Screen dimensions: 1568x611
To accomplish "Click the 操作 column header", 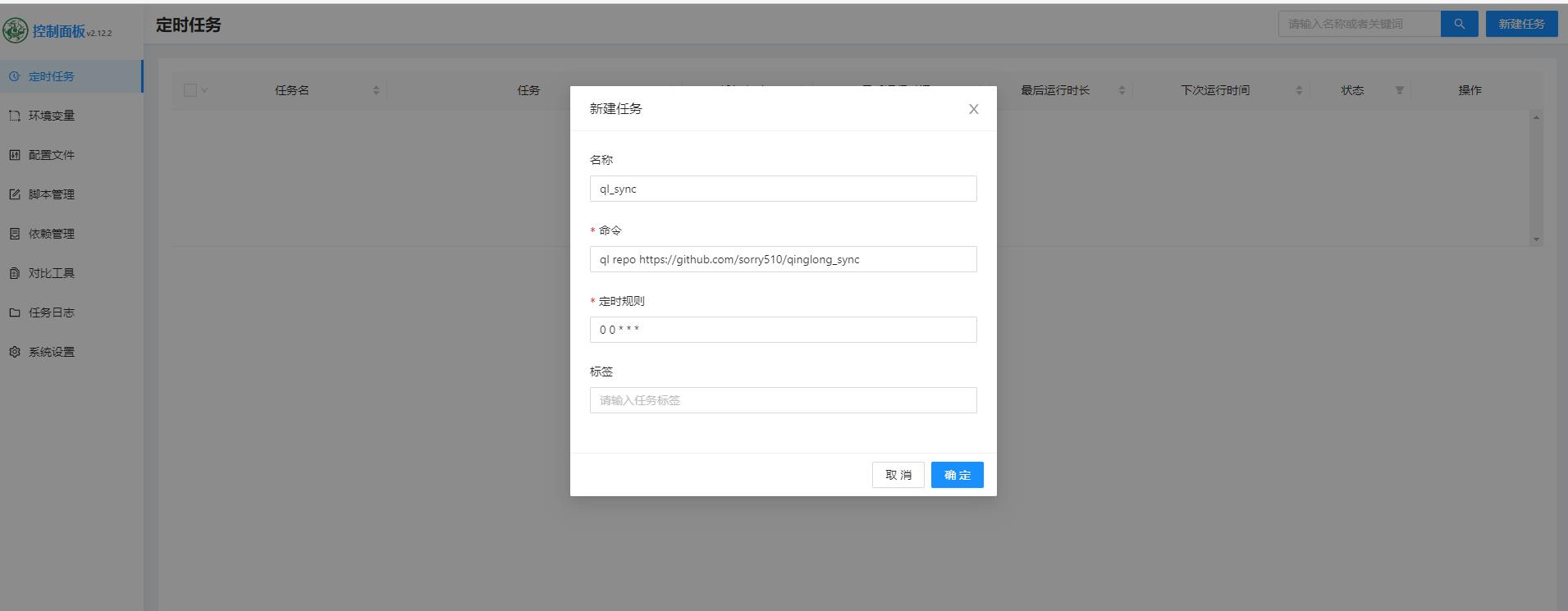I will tap(1470, 90).
